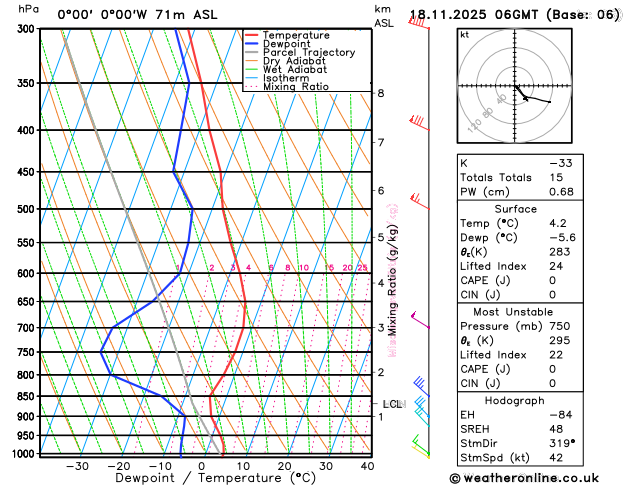The height and width of the screenshot is (486, 629).
Task: Click the kt label in the hodograph
Action: (x=465, y=35)
